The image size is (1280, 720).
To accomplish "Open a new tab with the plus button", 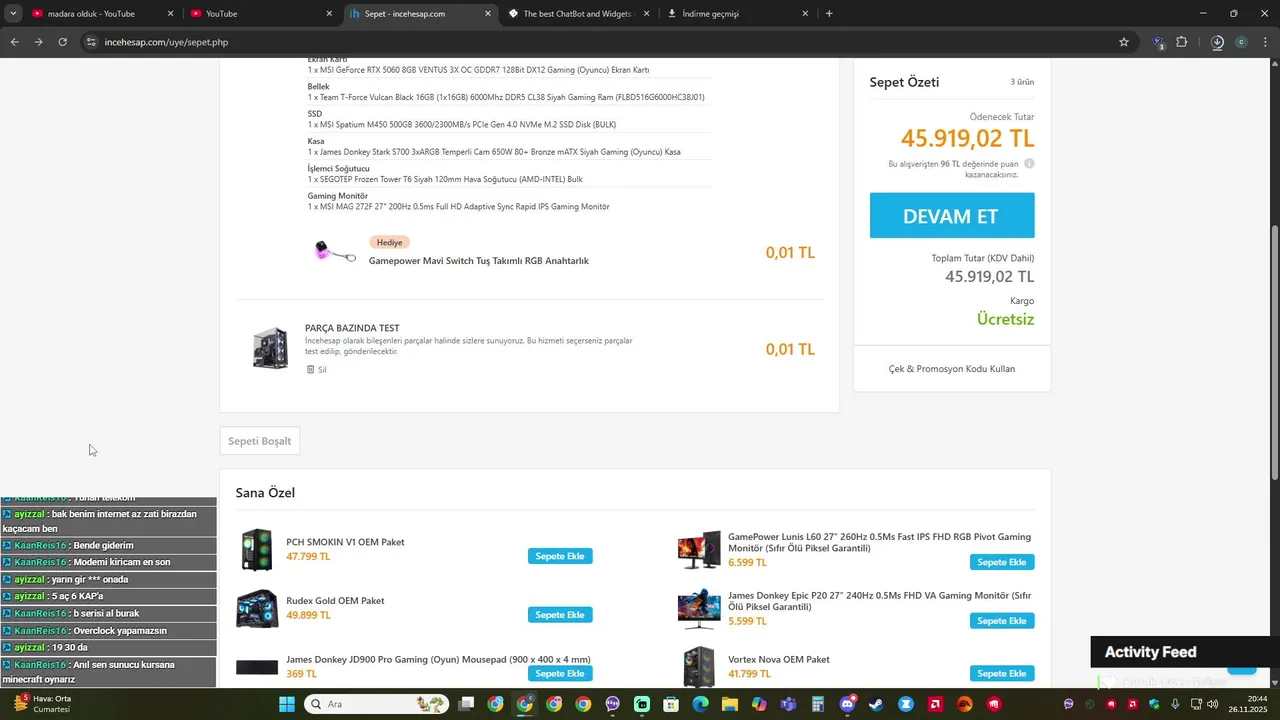I will coord(829,14).
